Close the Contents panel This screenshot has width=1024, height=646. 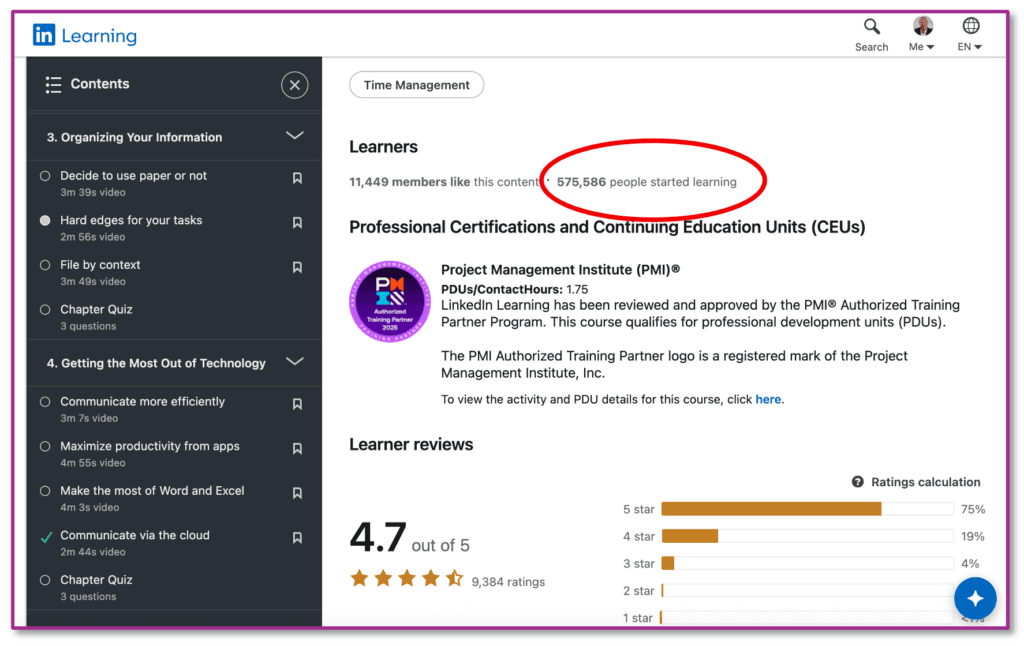click(x=295, y=85)
